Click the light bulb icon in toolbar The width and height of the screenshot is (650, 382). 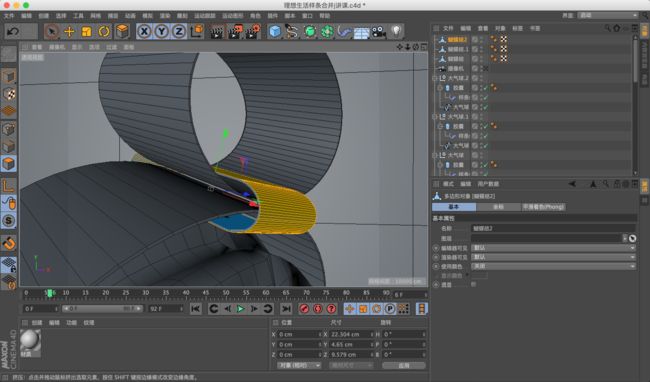coord(396,31)
